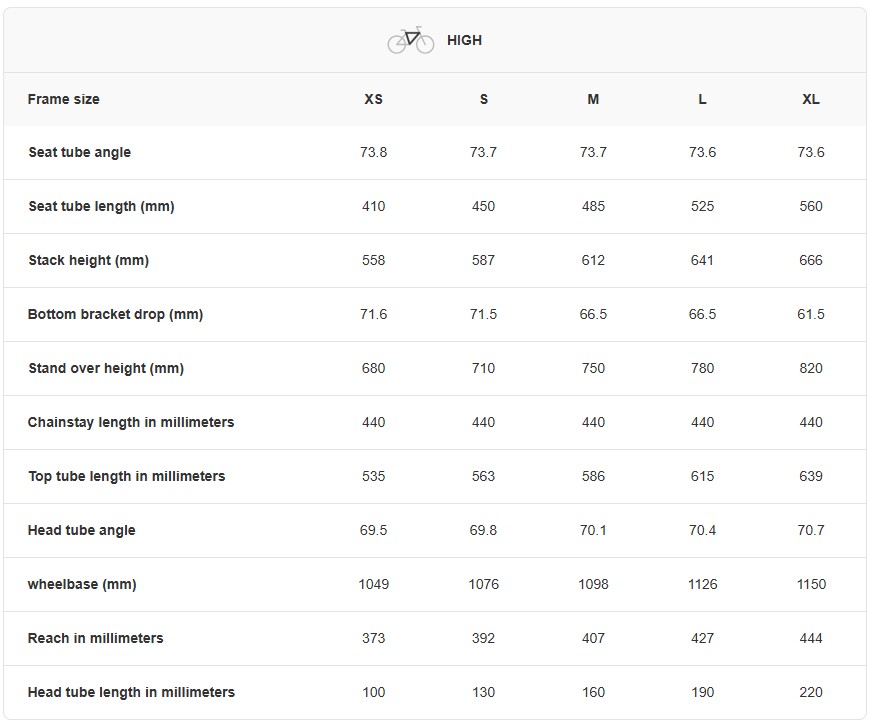Select the M frame size column header
The height and width of the screenshot is (726, 870).
pos(593,99)
